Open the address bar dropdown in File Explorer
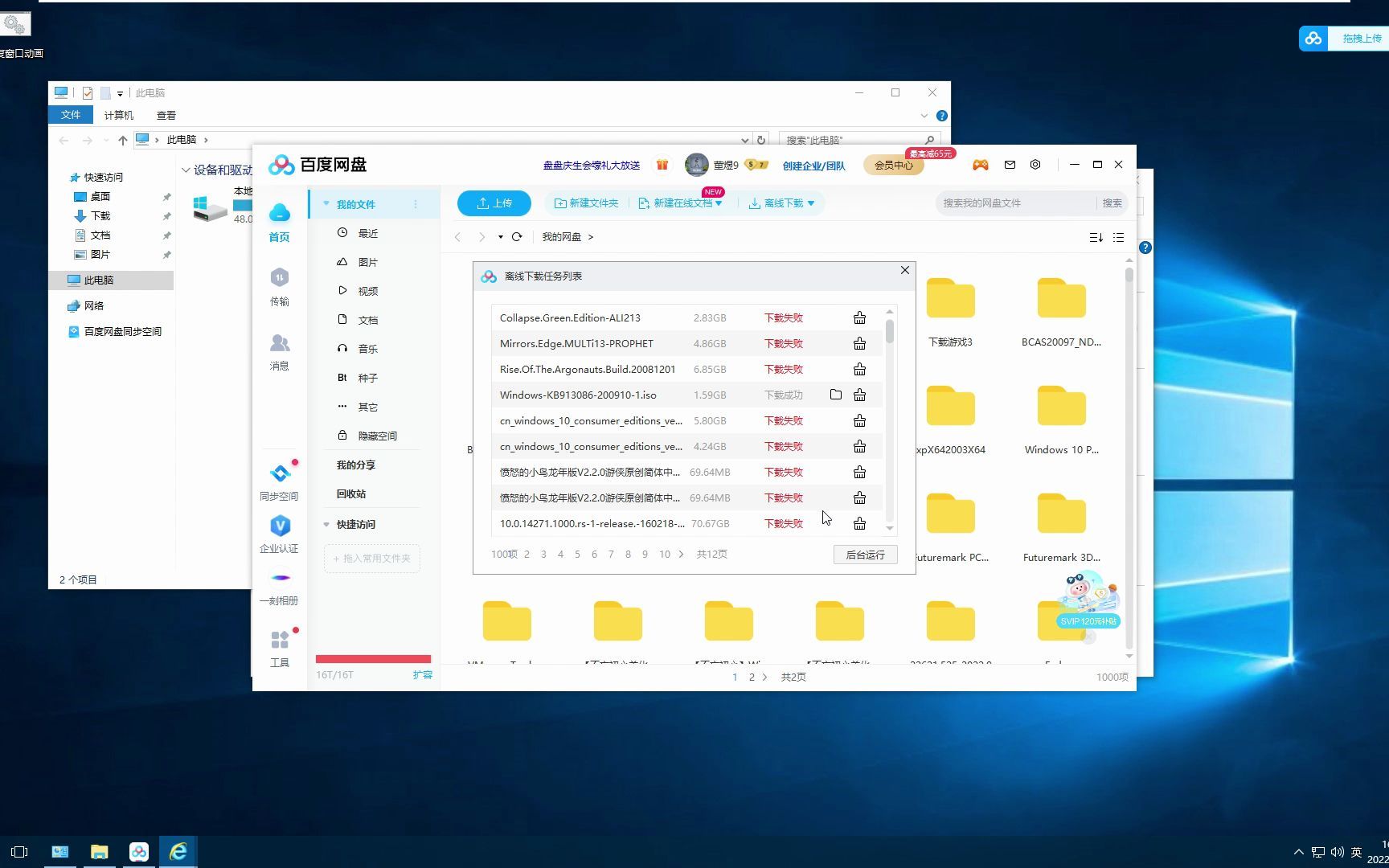This screenshot has height=868, width=1389. 744,140
